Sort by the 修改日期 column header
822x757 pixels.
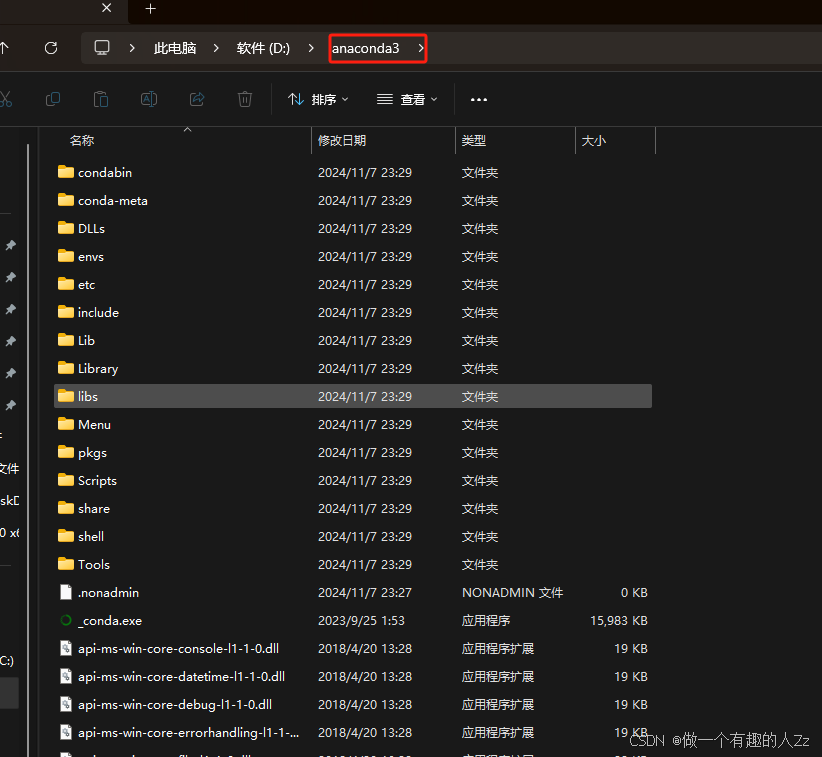pos(342,140)
